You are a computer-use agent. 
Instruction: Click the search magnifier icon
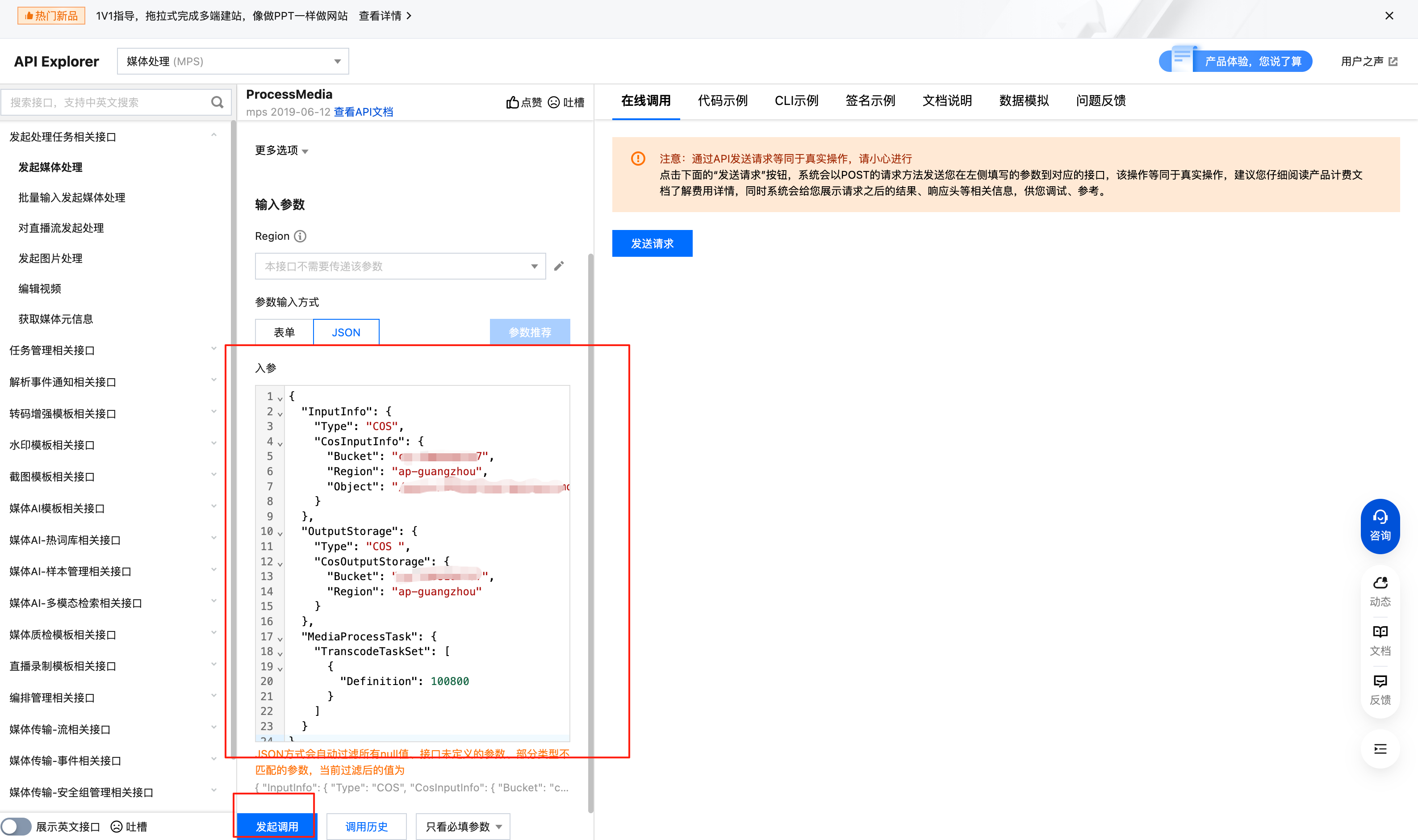tap(217, 102)
